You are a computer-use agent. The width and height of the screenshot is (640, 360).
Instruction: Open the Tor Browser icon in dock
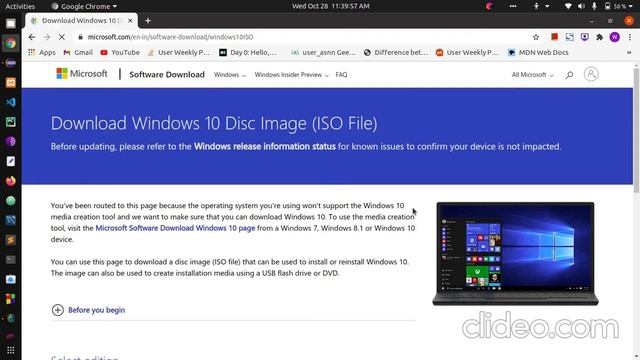pos(11,142)
